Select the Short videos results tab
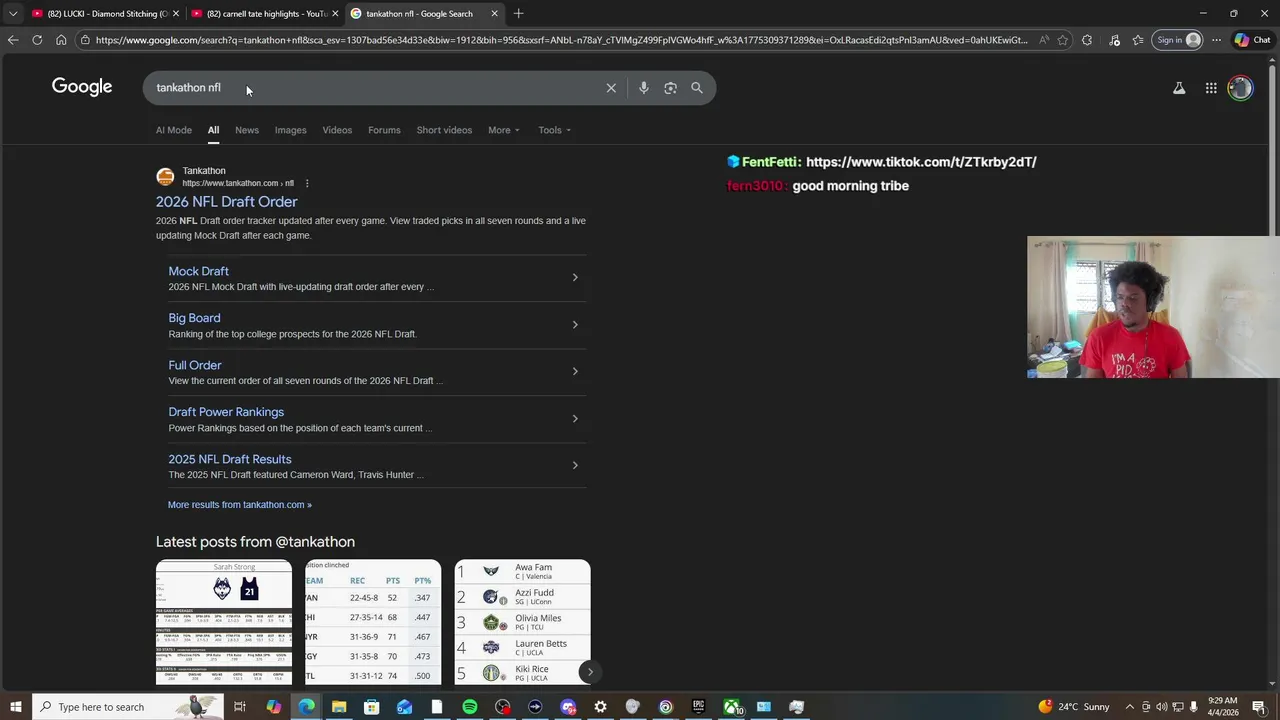The height and width of the screenshot is (720, 1280). 444,130
